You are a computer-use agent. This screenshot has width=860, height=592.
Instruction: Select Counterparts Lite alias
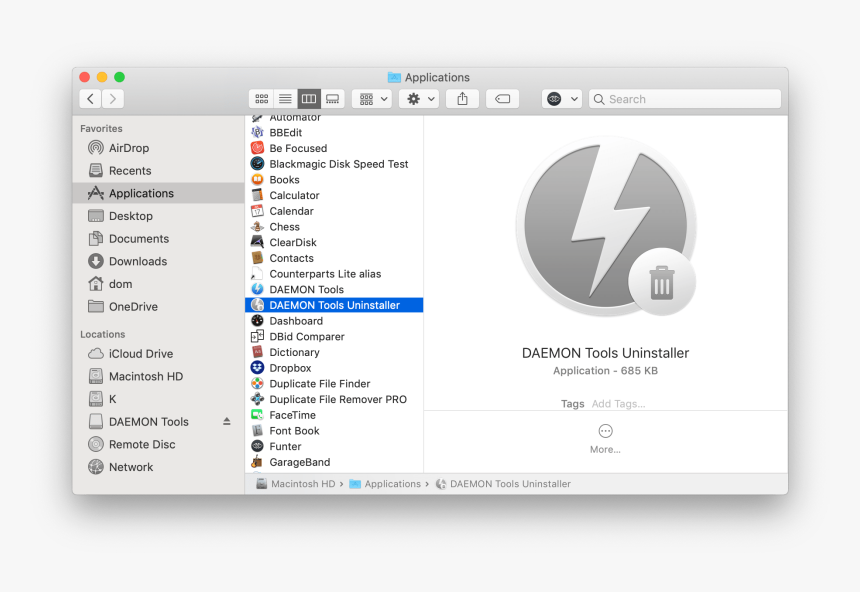click(x=334, y=274)
